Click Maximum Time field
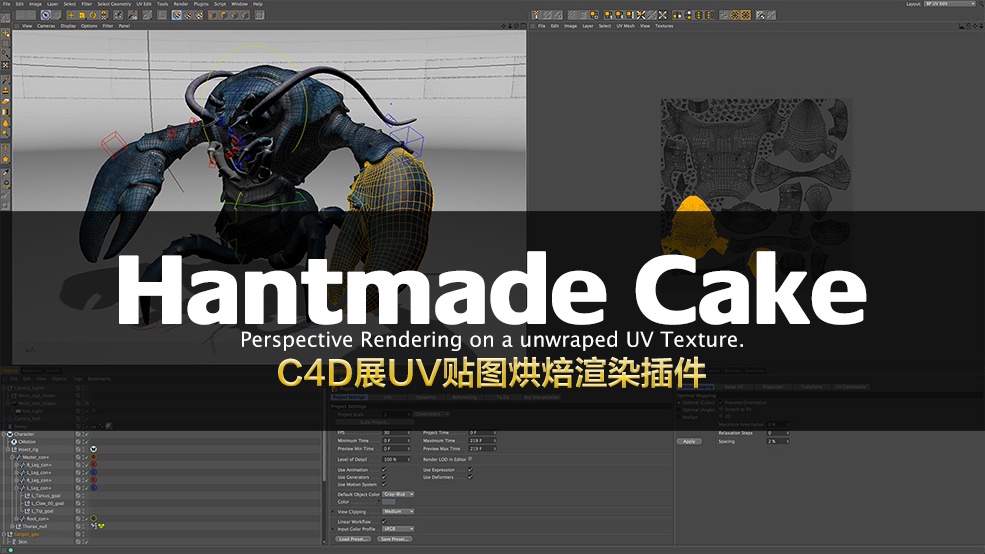Viewport: 985px width, 554px height. tap(482, 440)
